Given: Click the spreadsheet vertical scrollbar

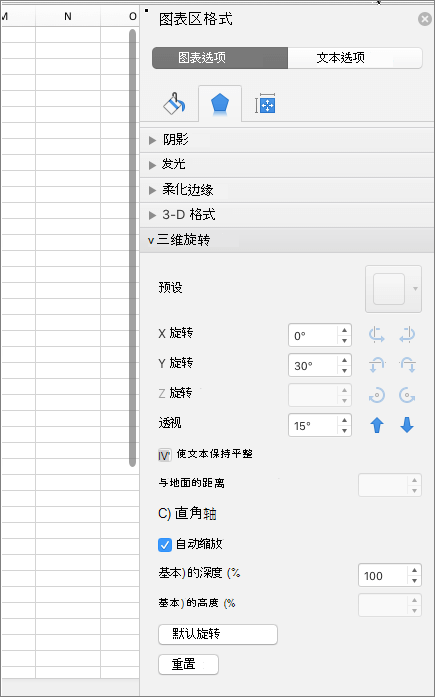Looking at the screenshot, I should (132, 248).
